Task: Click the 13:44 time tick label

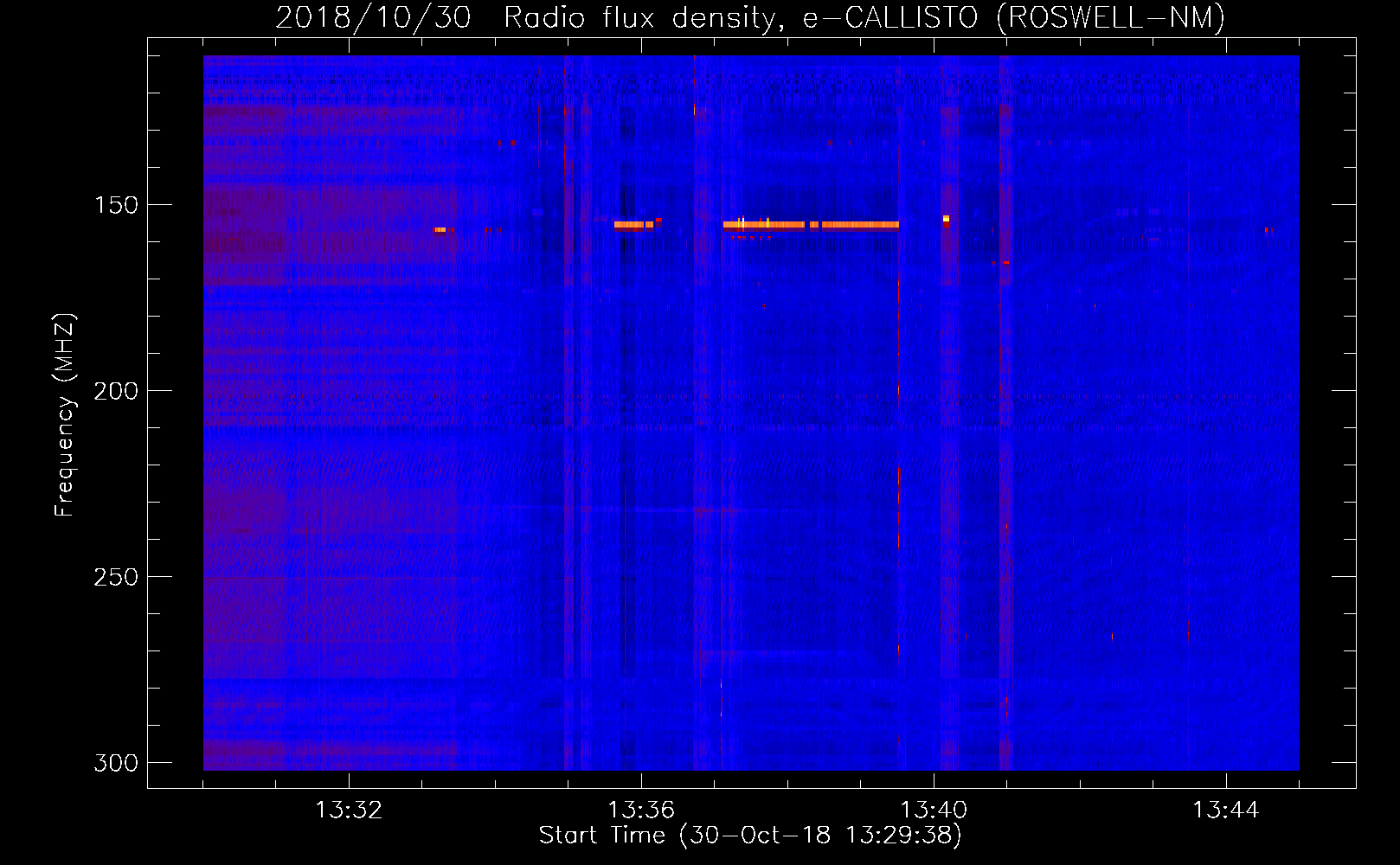Action: (x=1226, y=811)
